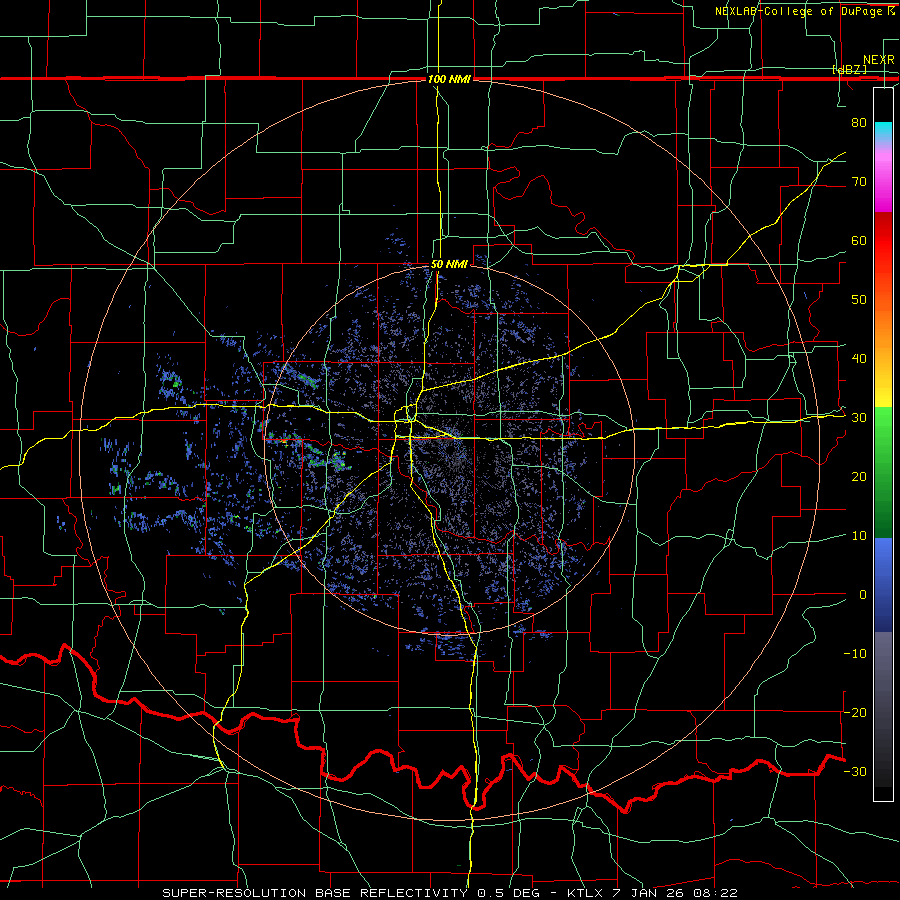Click the pink-magenta segment of the color bar

(883, 179)
